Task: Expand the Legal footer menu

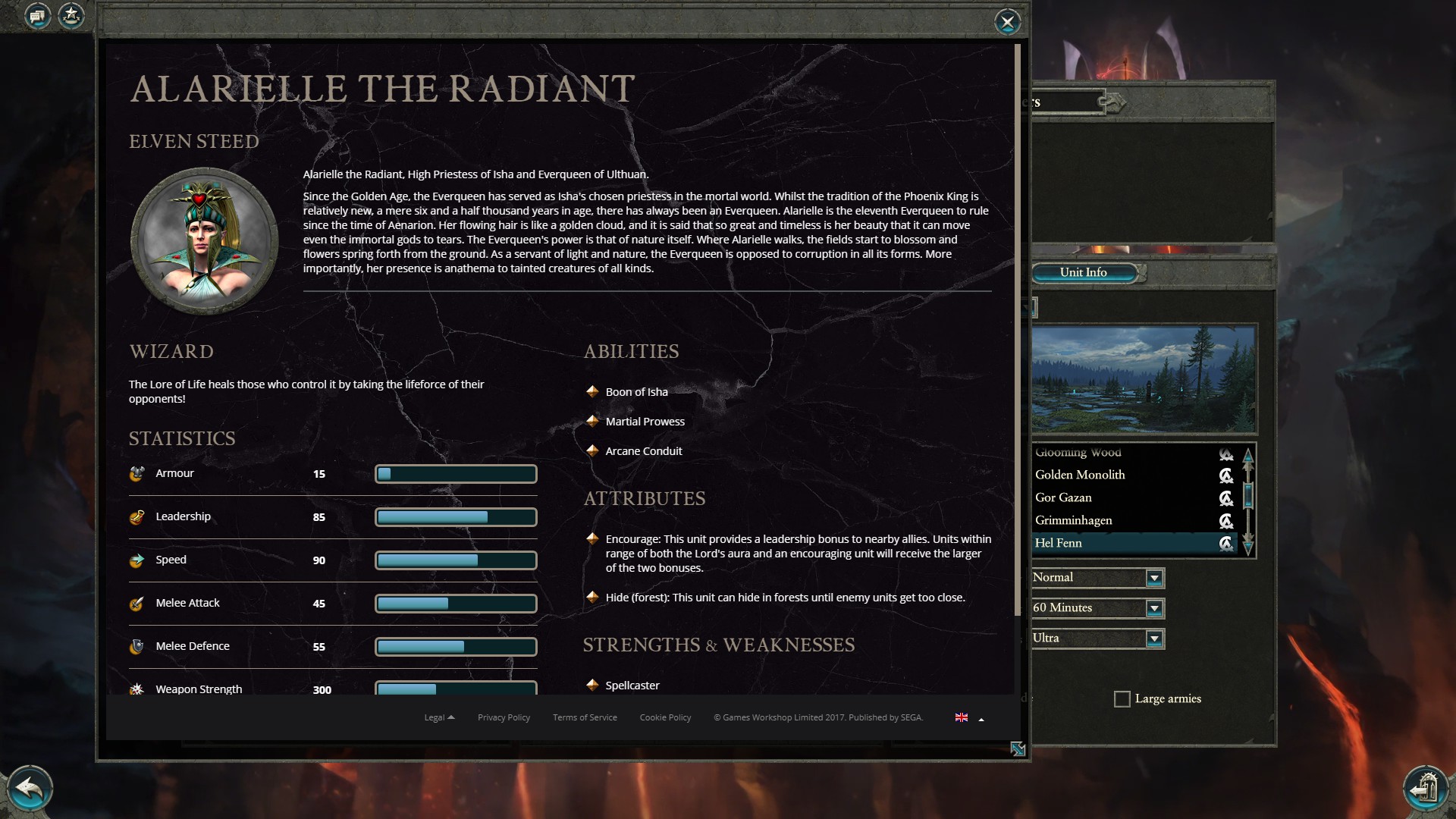Action: click(x=438, y=717)
